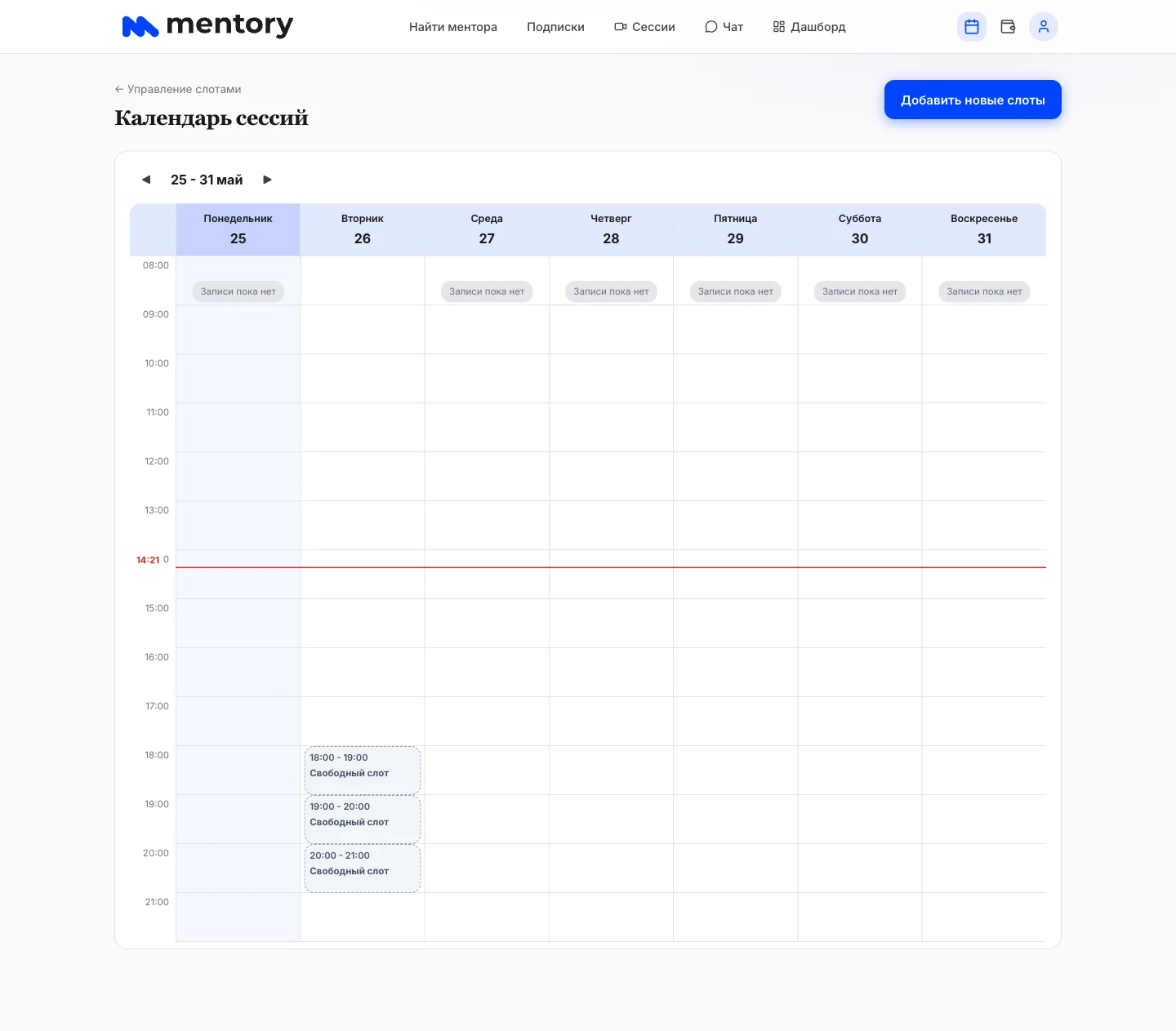
Task: Click Добавить новые слоты button
Action: tap(973, 100)
